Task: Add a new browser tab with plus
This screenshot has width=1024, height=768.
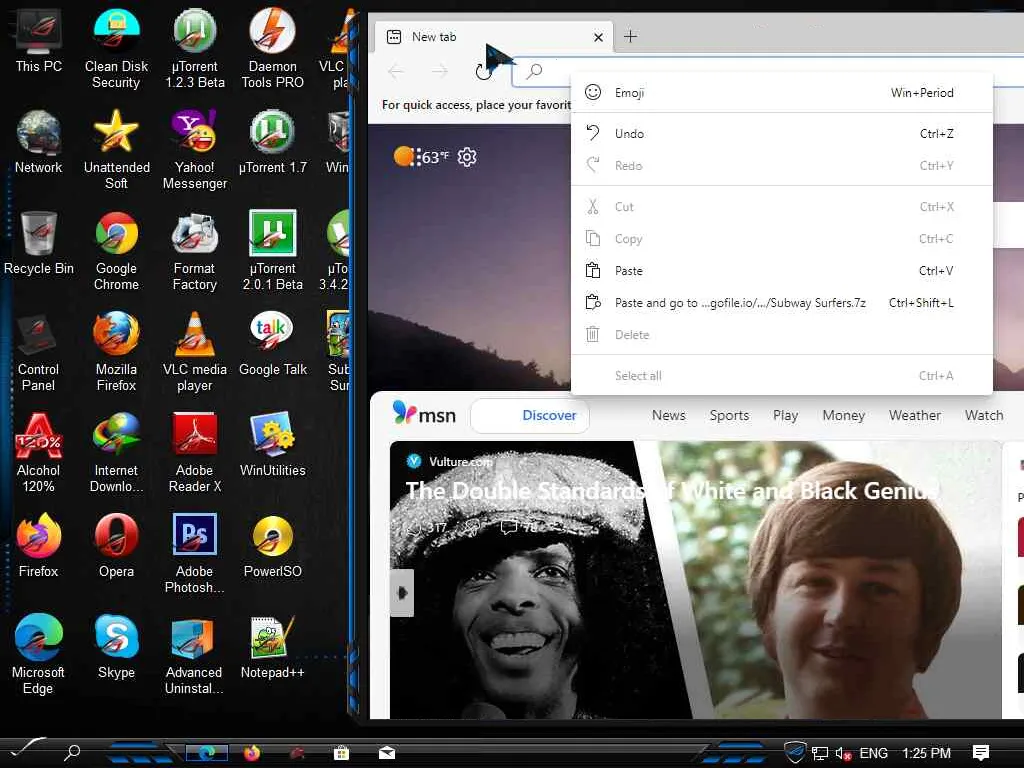Action: pos(630,37)
